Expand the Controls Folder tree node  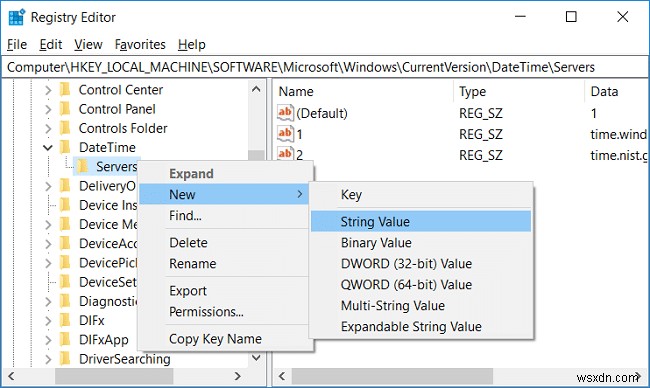tap(48, 129)
